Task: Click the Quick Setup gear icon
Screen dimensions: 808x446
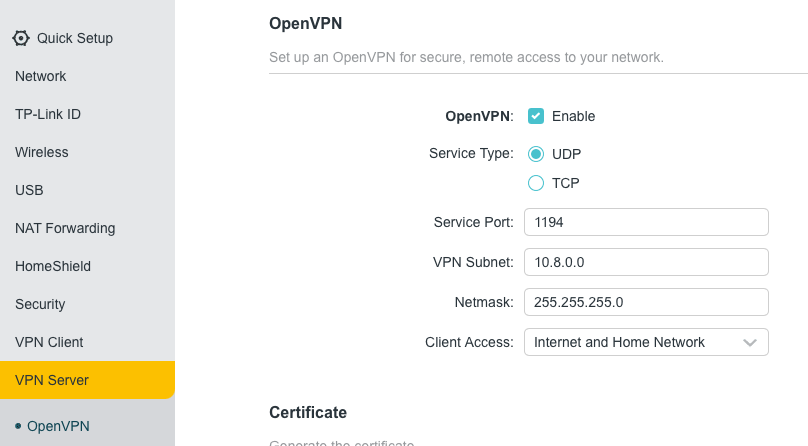Action: (21, 38)
